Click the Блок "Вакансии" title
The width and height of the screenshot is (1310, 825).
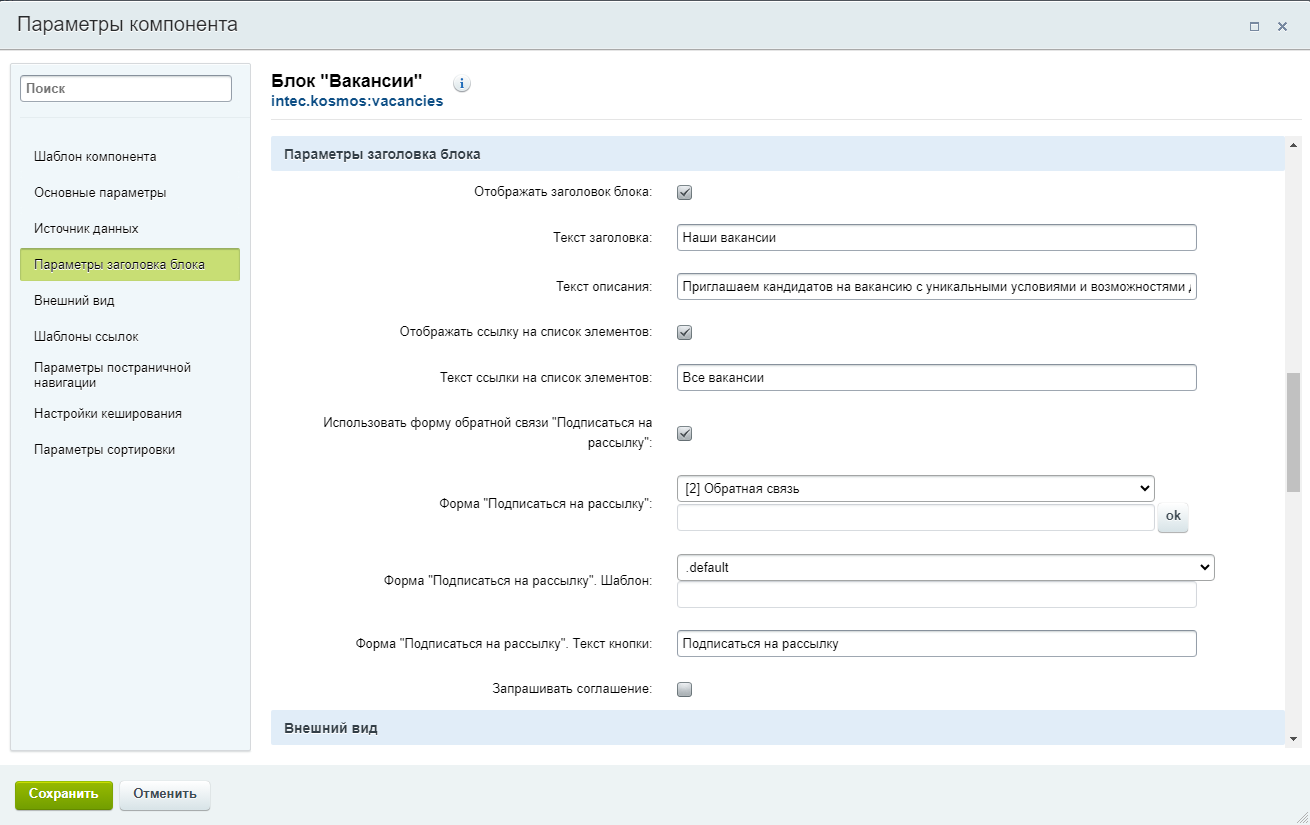[347, 80]
